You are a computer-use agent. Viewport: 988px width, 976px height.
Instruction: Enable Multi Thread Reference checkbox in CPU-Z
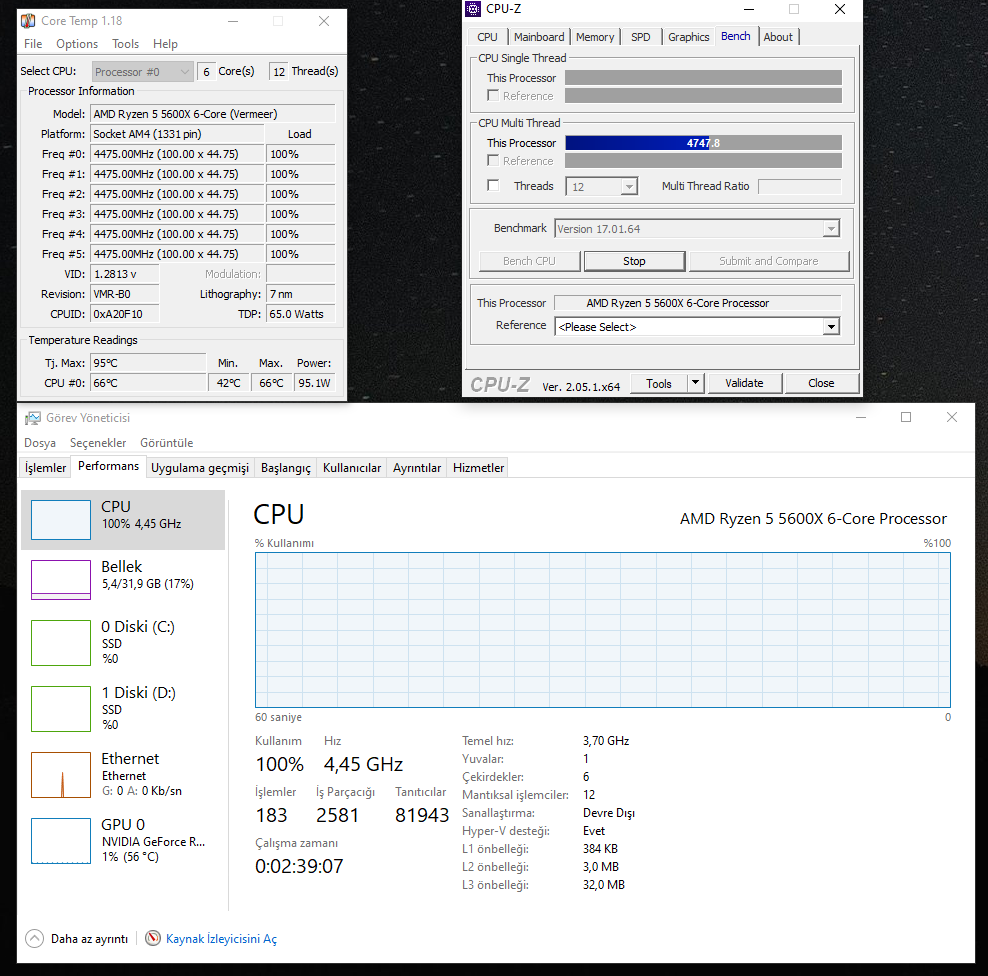click(493, 160)
